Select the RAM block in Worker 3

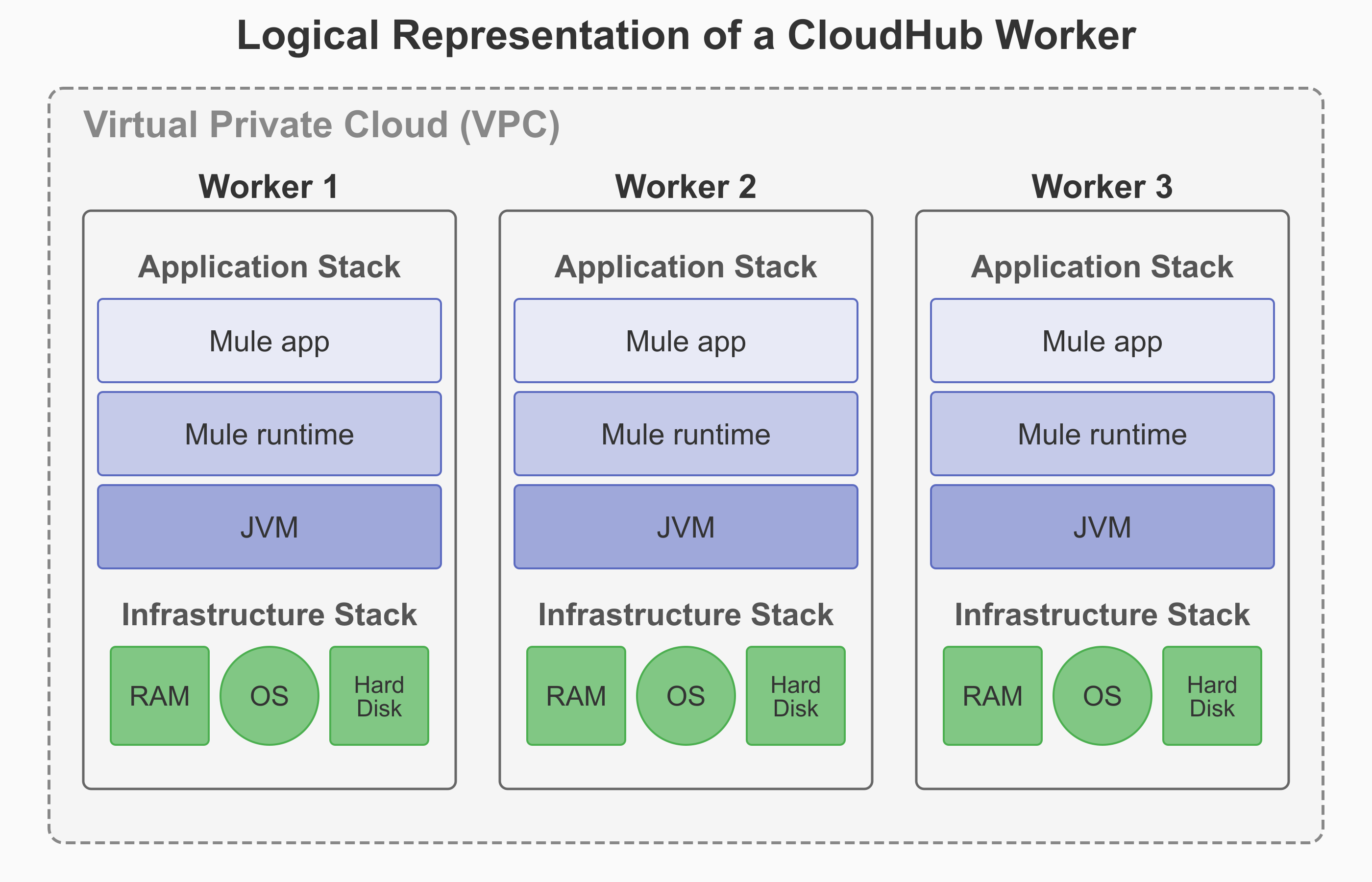point(992,695)
